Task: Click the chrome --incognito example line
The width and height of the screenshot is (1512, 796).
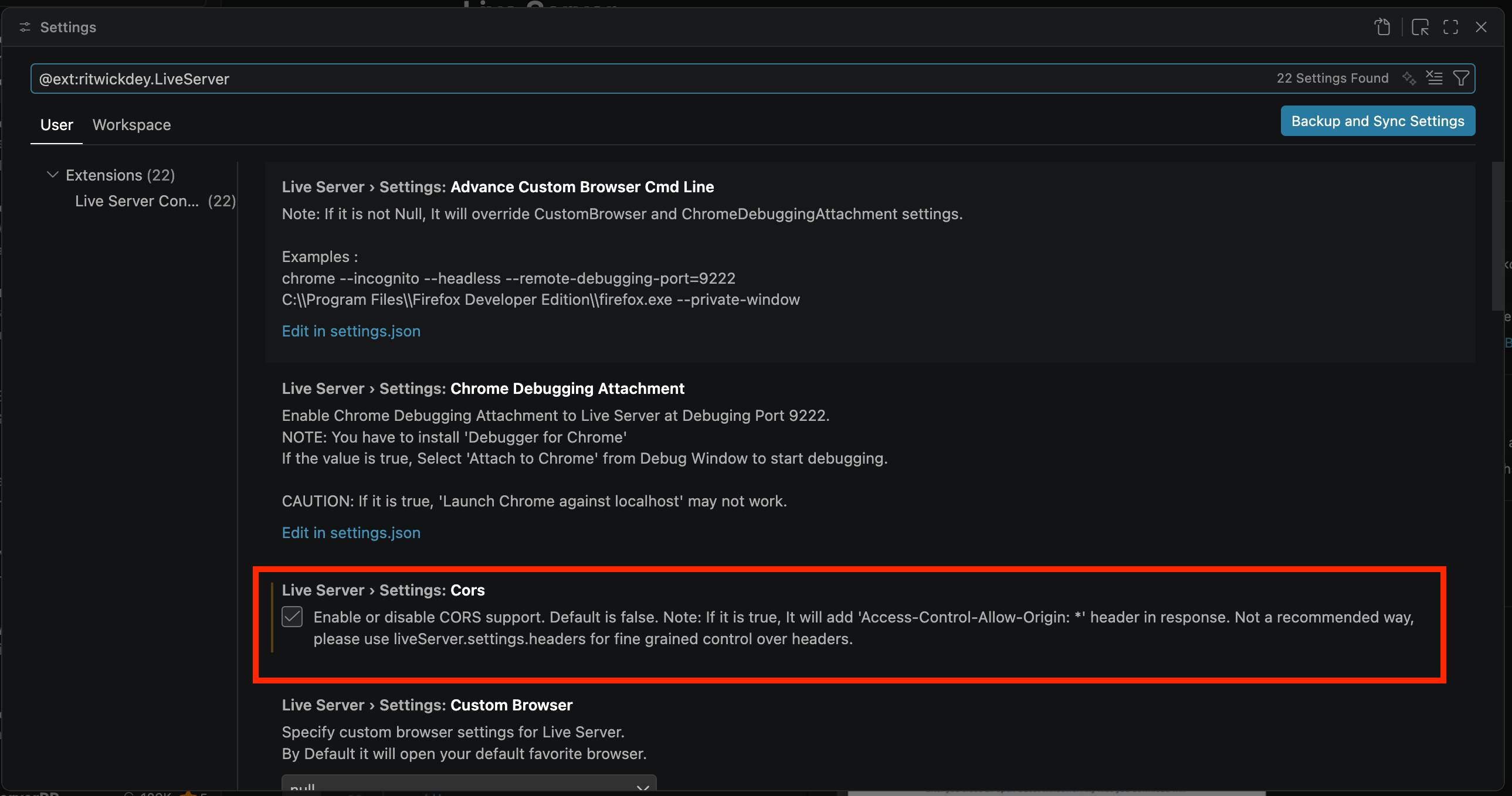Action: [x=508, y=278]
